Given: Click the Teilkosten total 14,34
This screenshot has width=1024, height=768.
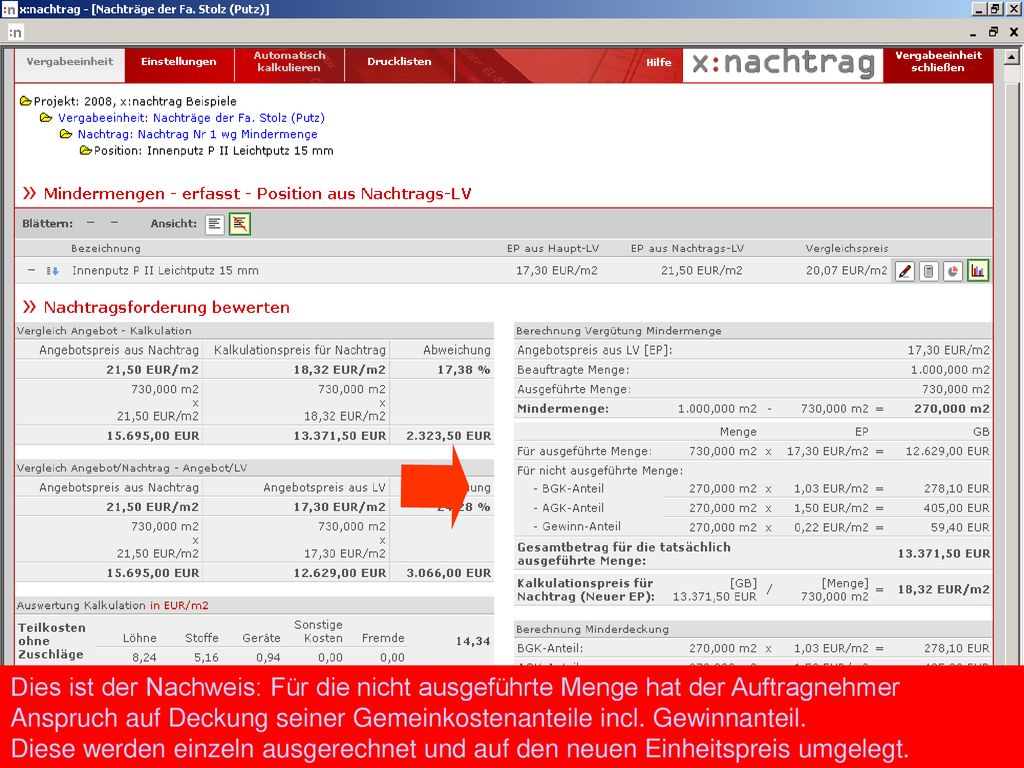Looking at the screenshot, I should click(x=473, y=641).
